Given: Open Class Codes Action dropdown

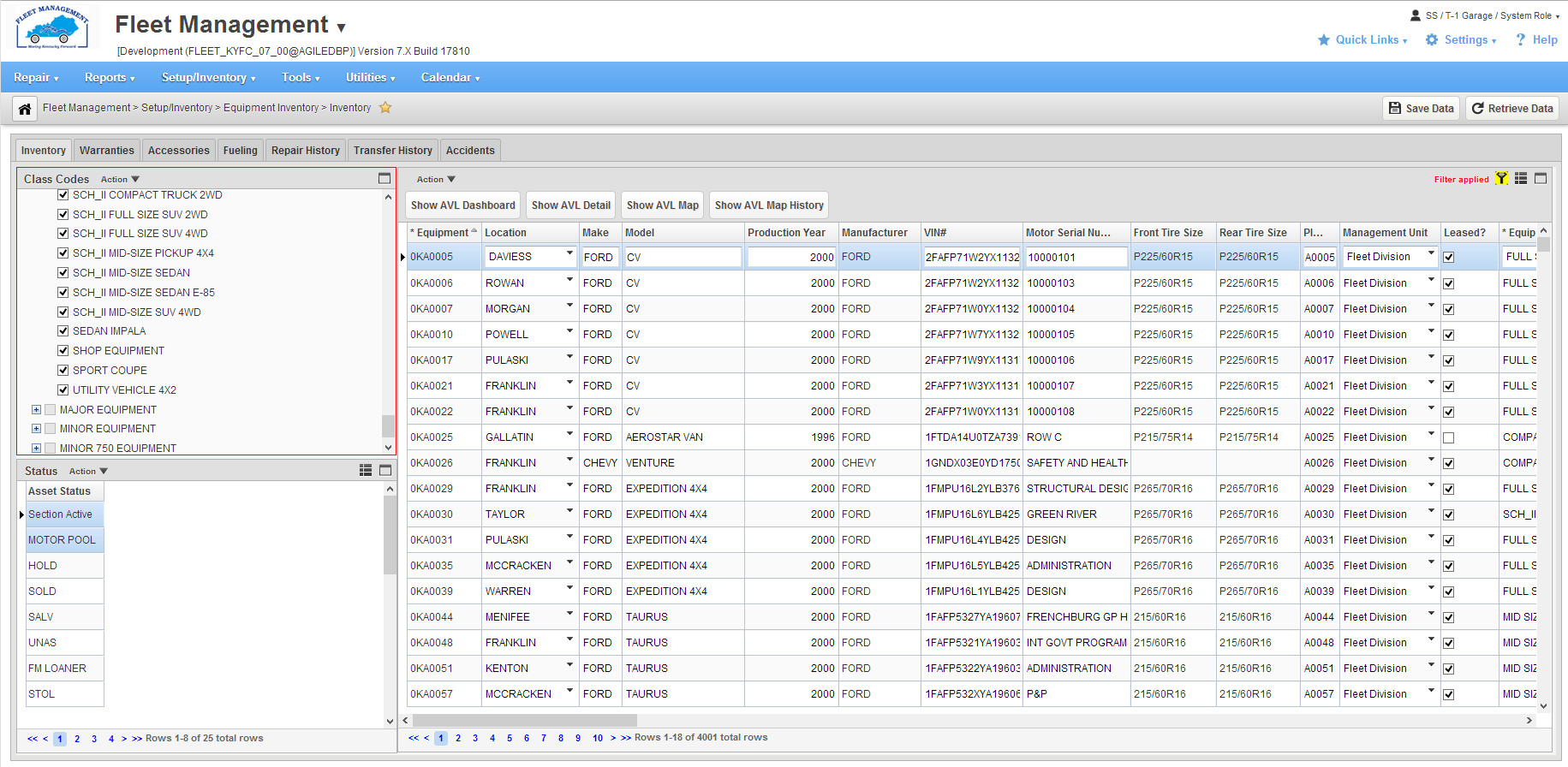Looking at the screenshot, I should point(120,180).
